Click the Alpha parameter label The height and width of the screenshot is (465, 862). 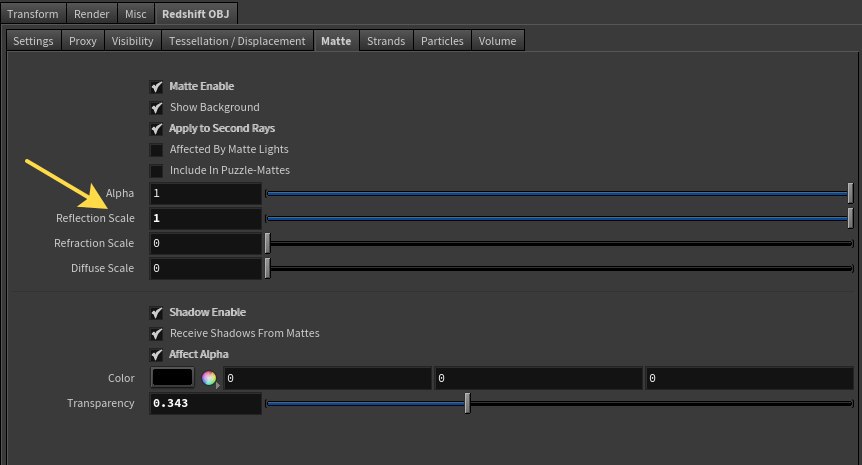[120, 193]
